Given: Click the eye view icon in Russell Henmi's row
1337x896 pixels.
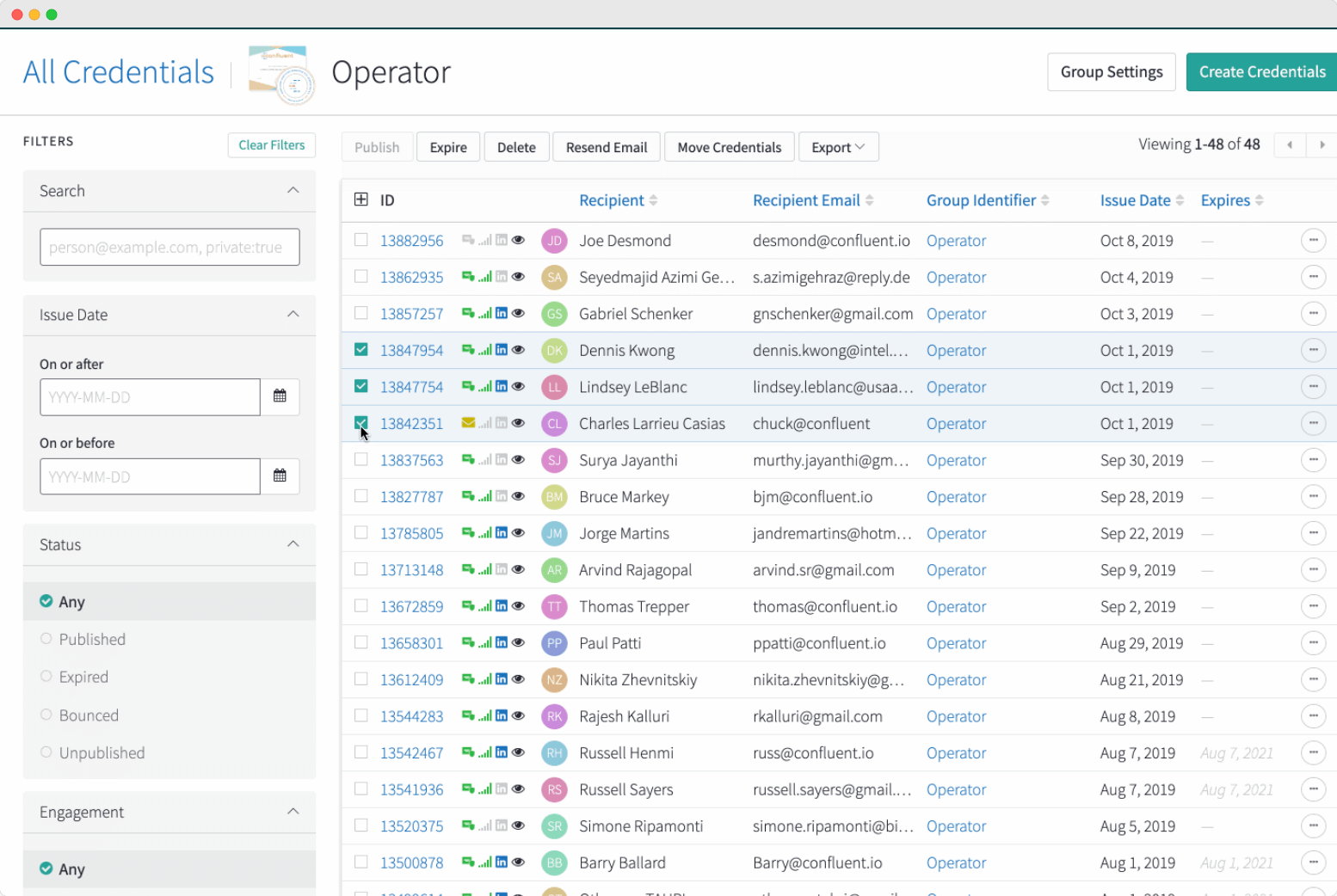Looking at the screenshot, I should tap(518, 752).
